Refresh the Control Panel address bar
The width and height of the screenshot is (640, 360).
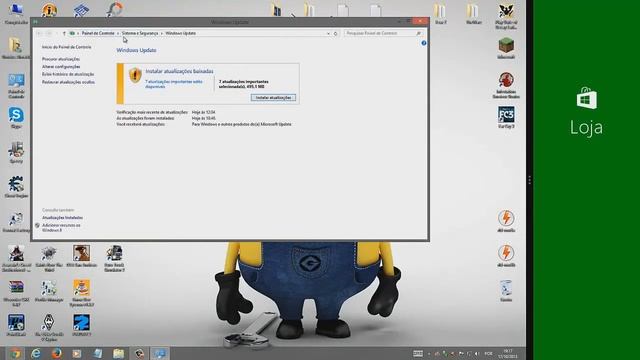click(336, 33)
